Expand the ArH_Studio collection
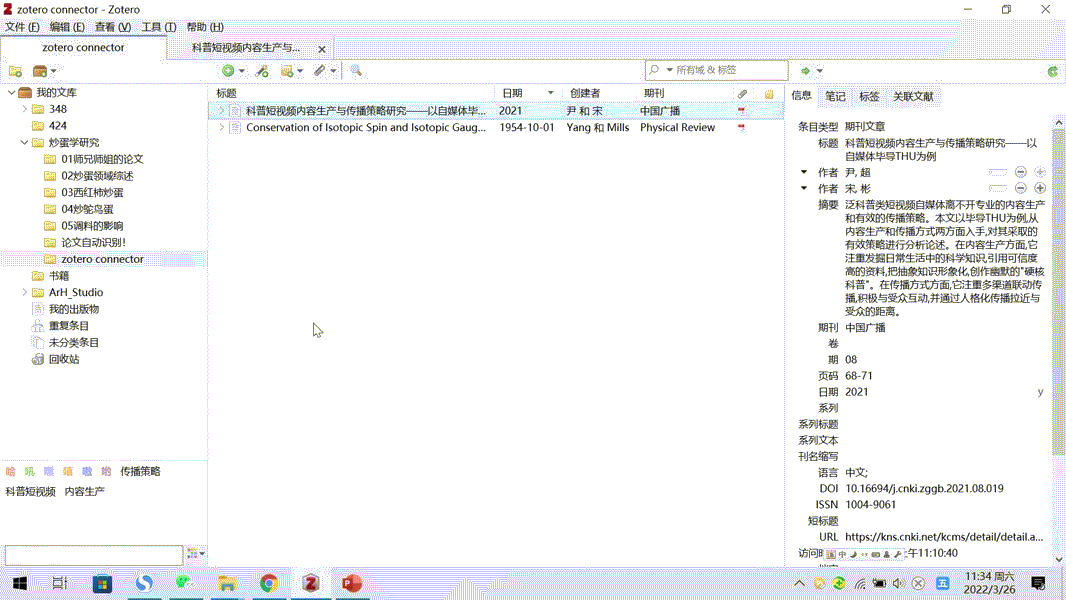Image resolution: width=1066 pixels, height=600 pixels. [x=24, y=292]
